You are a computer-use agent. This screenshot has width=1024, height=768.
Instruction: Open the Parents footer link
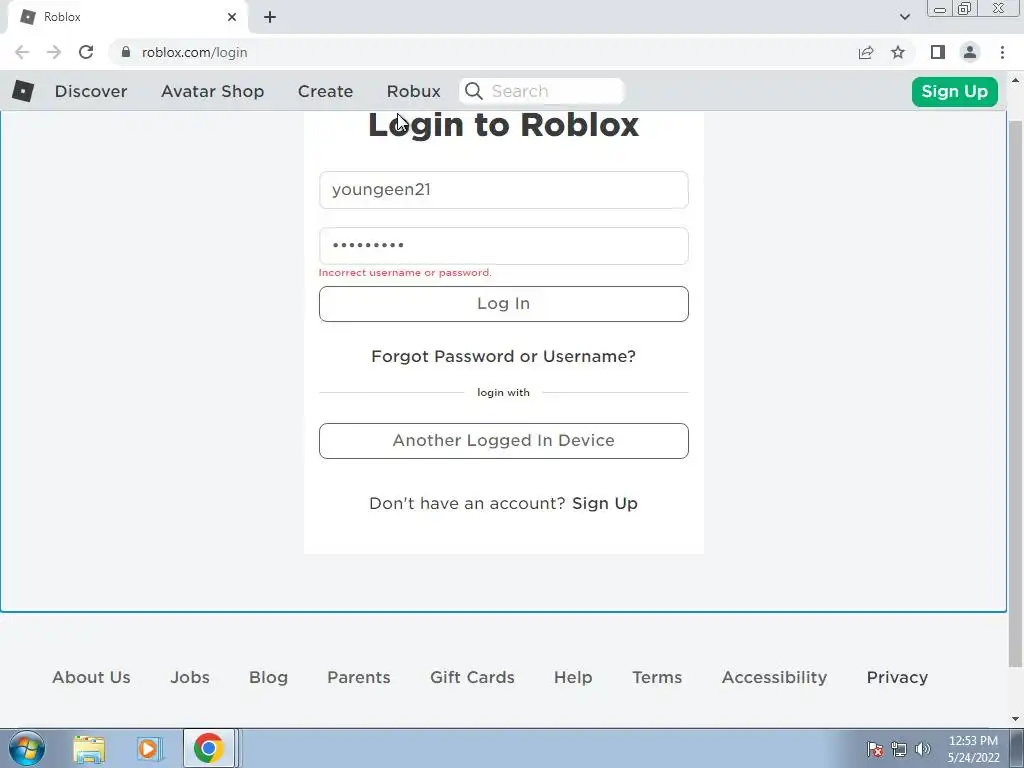359,677
